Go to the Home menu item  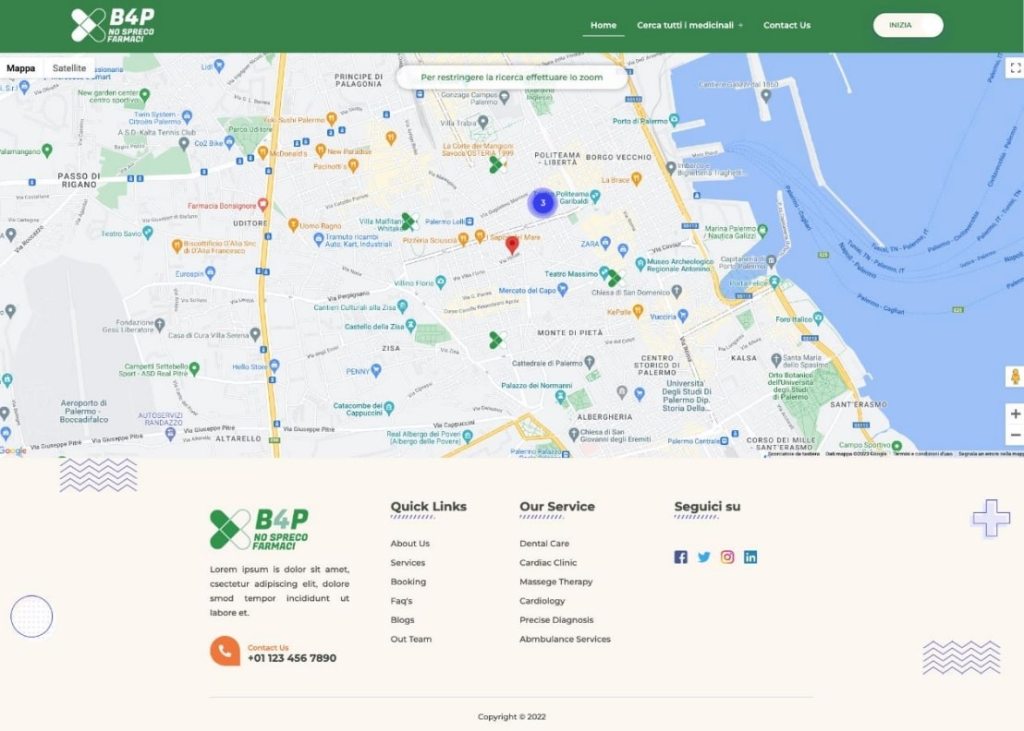point(603,25)
